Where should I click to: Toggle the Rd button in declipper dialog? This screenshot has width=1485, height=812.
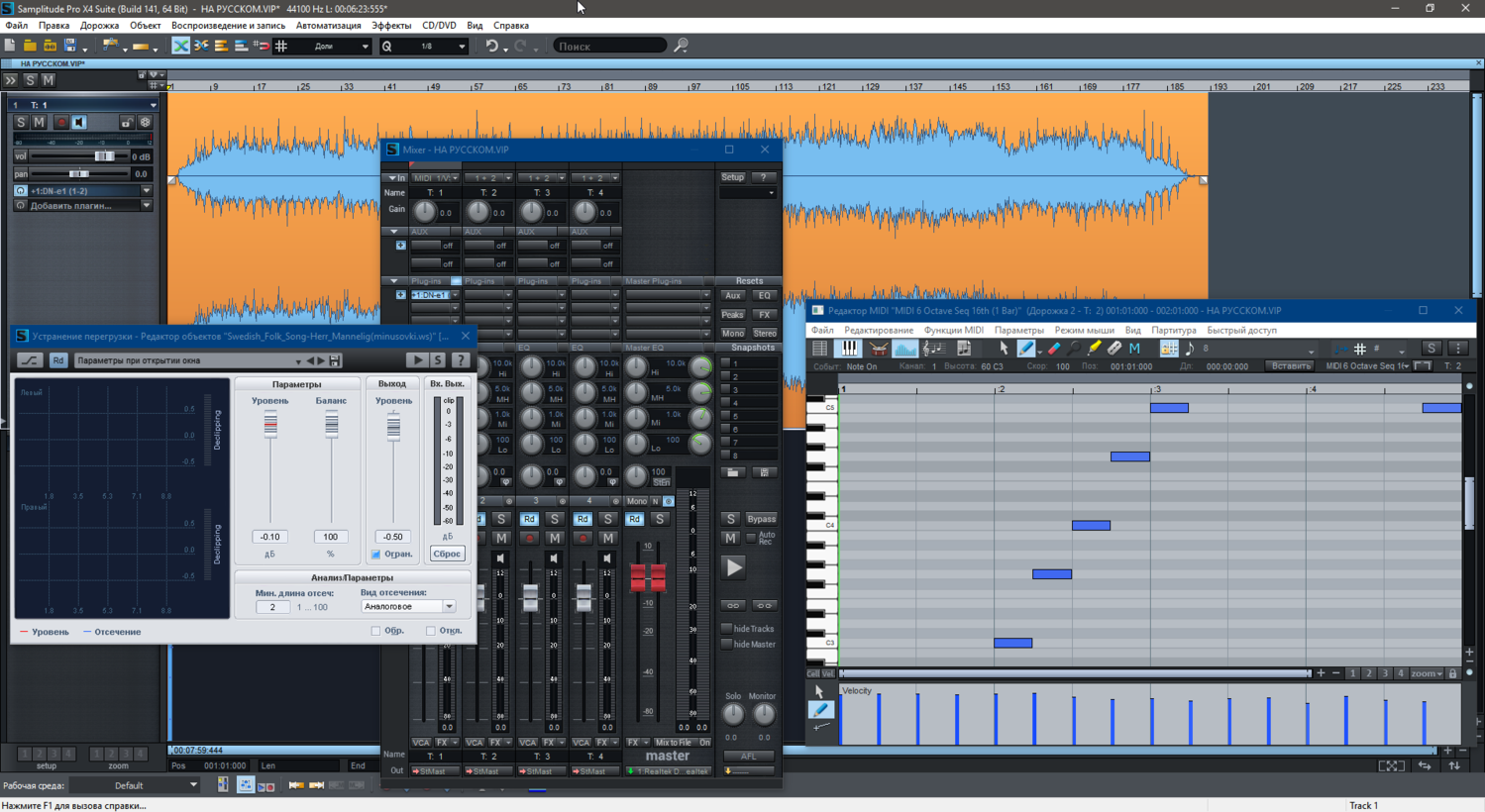58,360
